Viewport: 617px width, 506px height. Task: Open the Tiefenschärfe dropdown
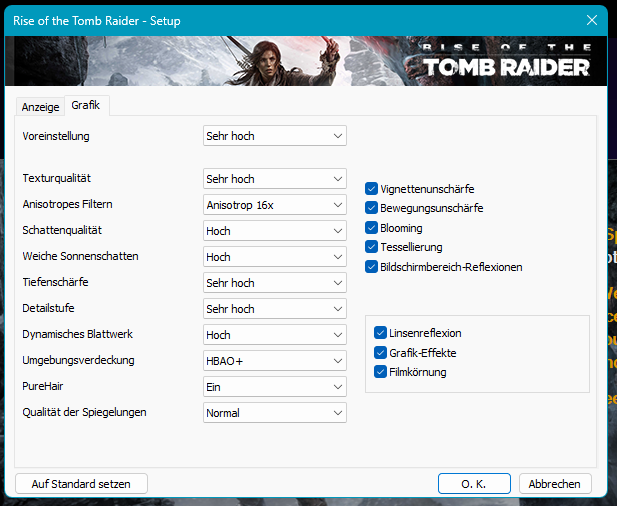[x=275, y=283]
